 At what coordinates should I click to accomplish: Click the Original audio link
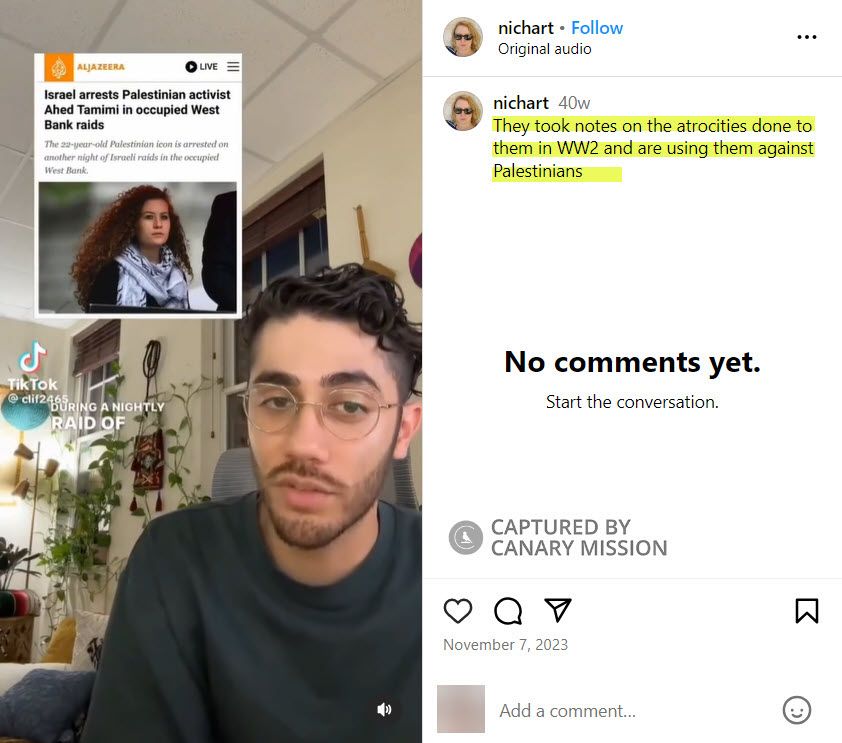pos(545,49)
